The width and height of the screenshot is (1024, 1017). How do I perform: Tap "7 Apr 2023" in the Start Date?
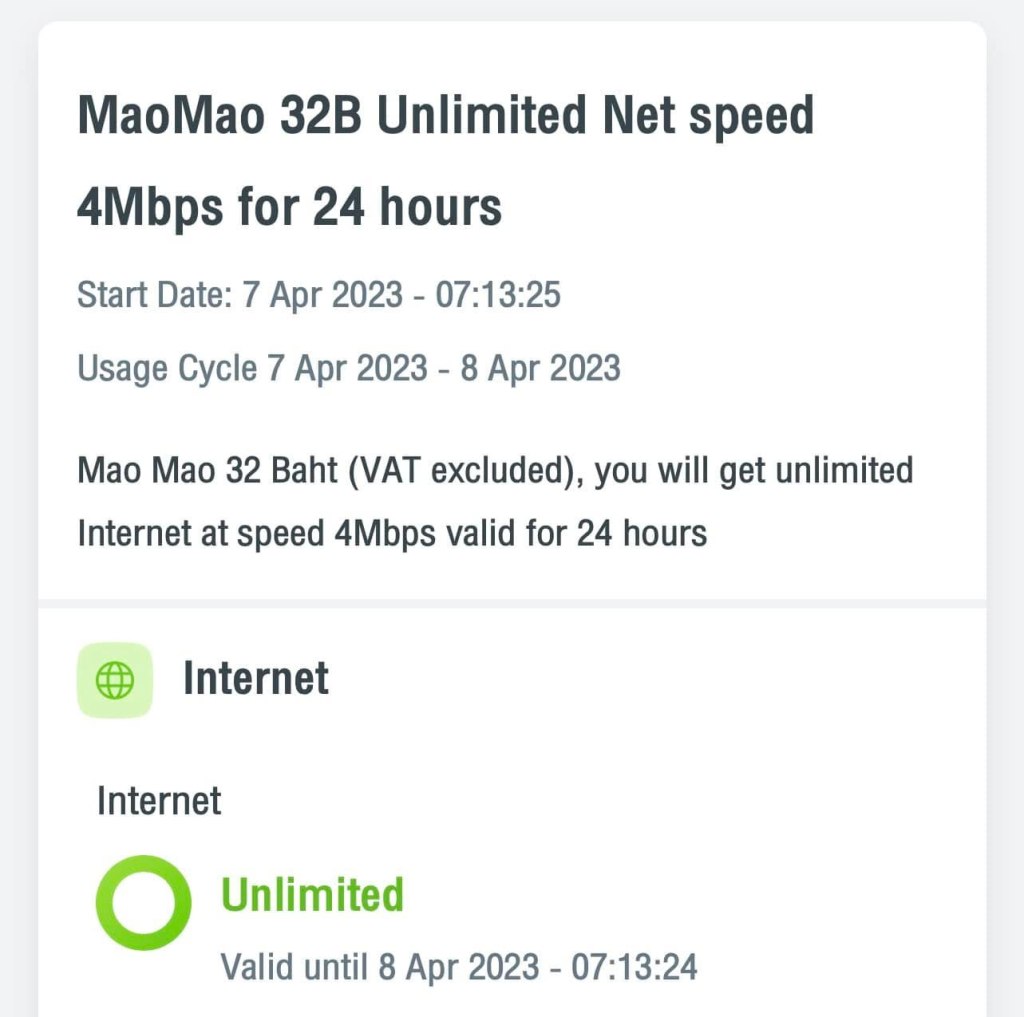[322, 296]
